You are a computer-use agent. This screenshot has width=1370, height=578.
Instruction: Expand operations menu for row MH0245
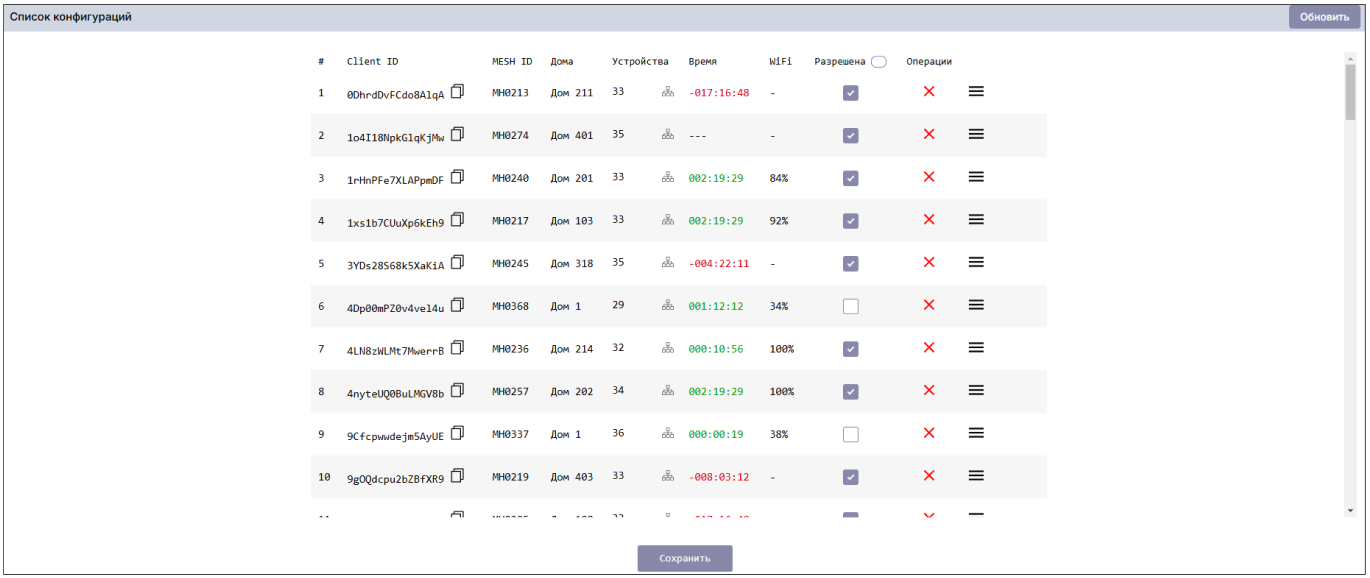976,262
